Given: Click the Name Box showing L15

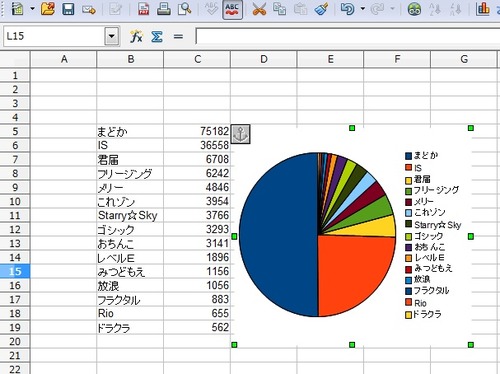Looking at the screenshot, I should pyautogui.click(x=53, y=36).
